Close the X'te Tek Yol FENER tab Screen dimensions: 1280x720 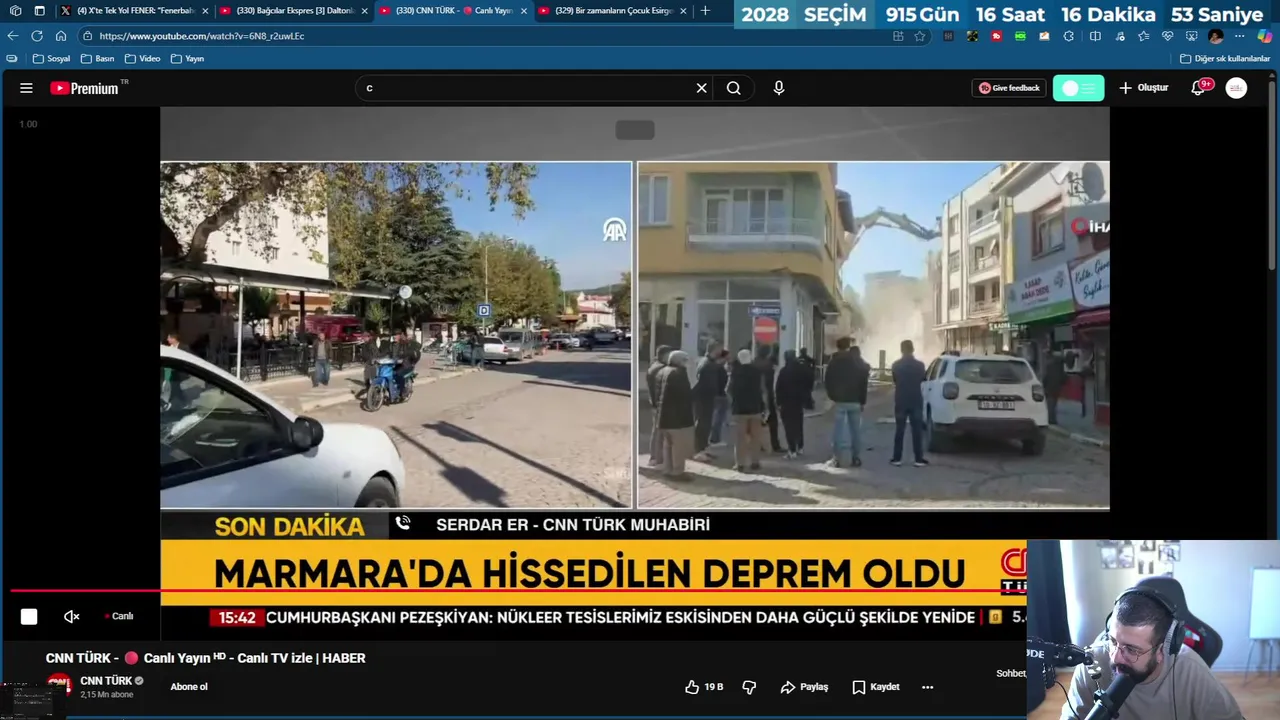coord(205,11)
